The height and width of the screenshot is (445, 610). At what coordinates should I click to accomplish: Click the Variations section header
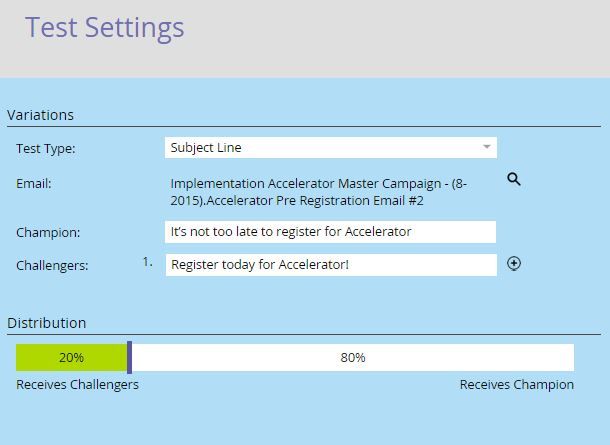[x=40, y=115]
